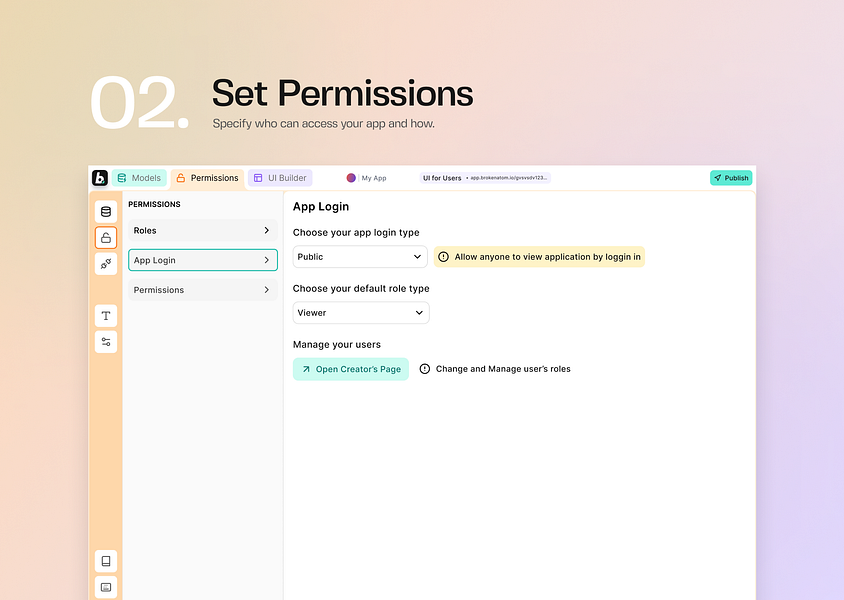The height and width of the screenshot is (600, 844).
Task: Click the Brokenatom logo icon
Action: 100,178
